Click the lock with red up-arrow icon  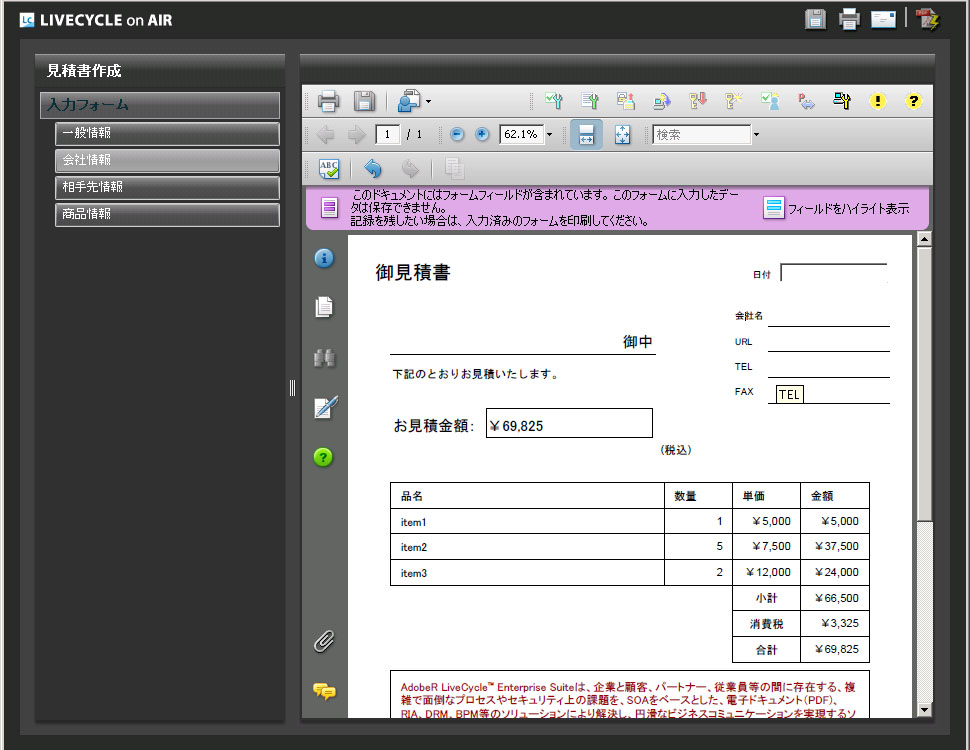(625, 101)
